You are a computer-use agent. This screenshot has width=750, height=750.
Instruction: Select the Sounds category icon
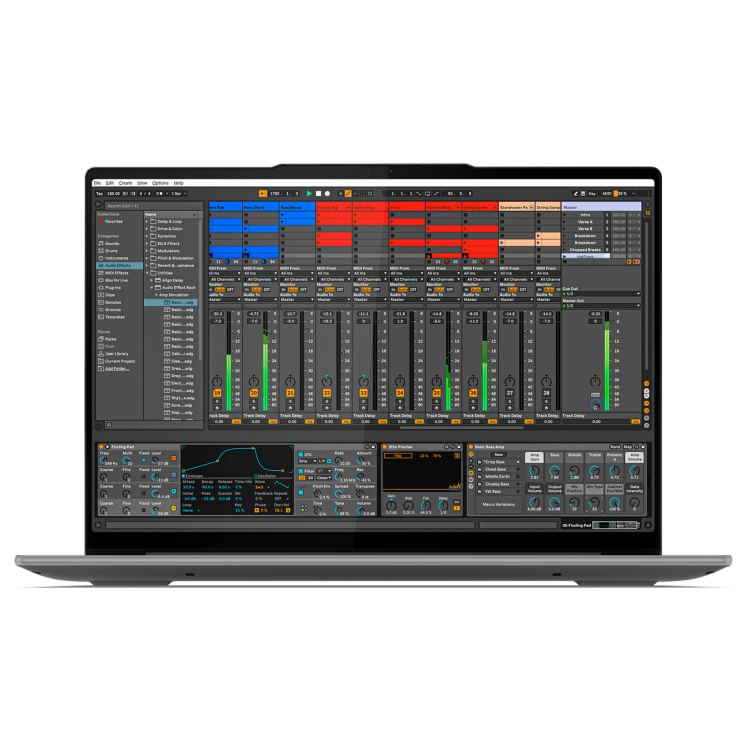pos(101,243)
